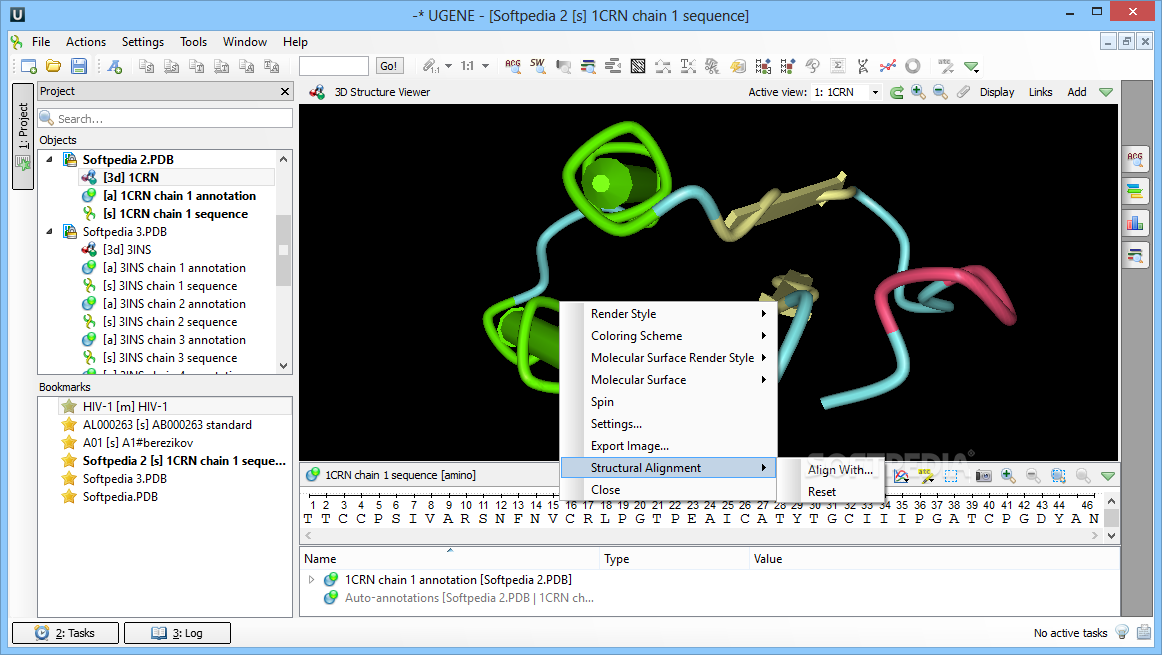
Task: Open the Actions menu
Action: 86,41
